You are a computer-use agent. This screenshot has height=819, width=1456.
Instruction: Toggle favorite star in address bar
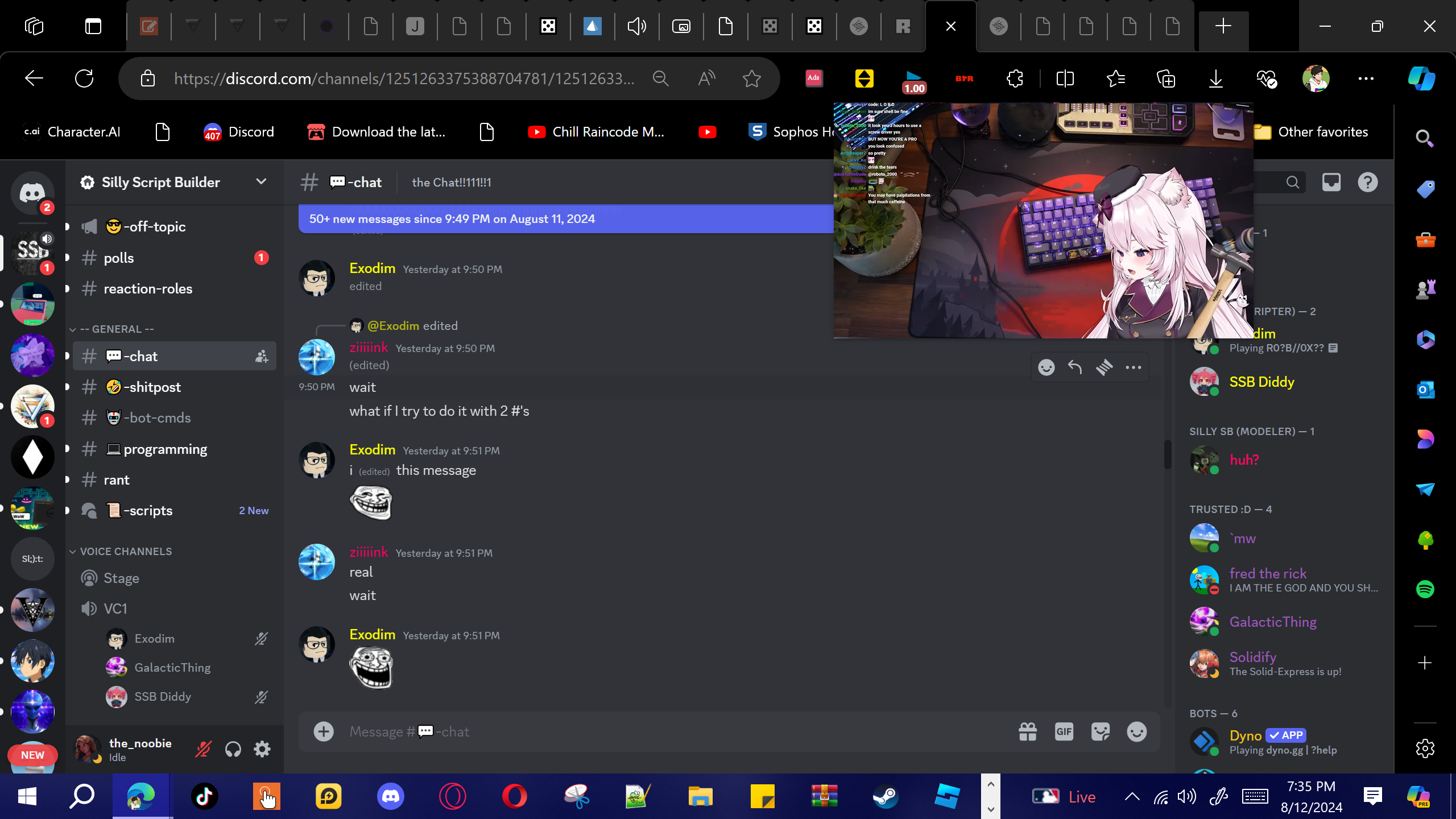point(751,78)
